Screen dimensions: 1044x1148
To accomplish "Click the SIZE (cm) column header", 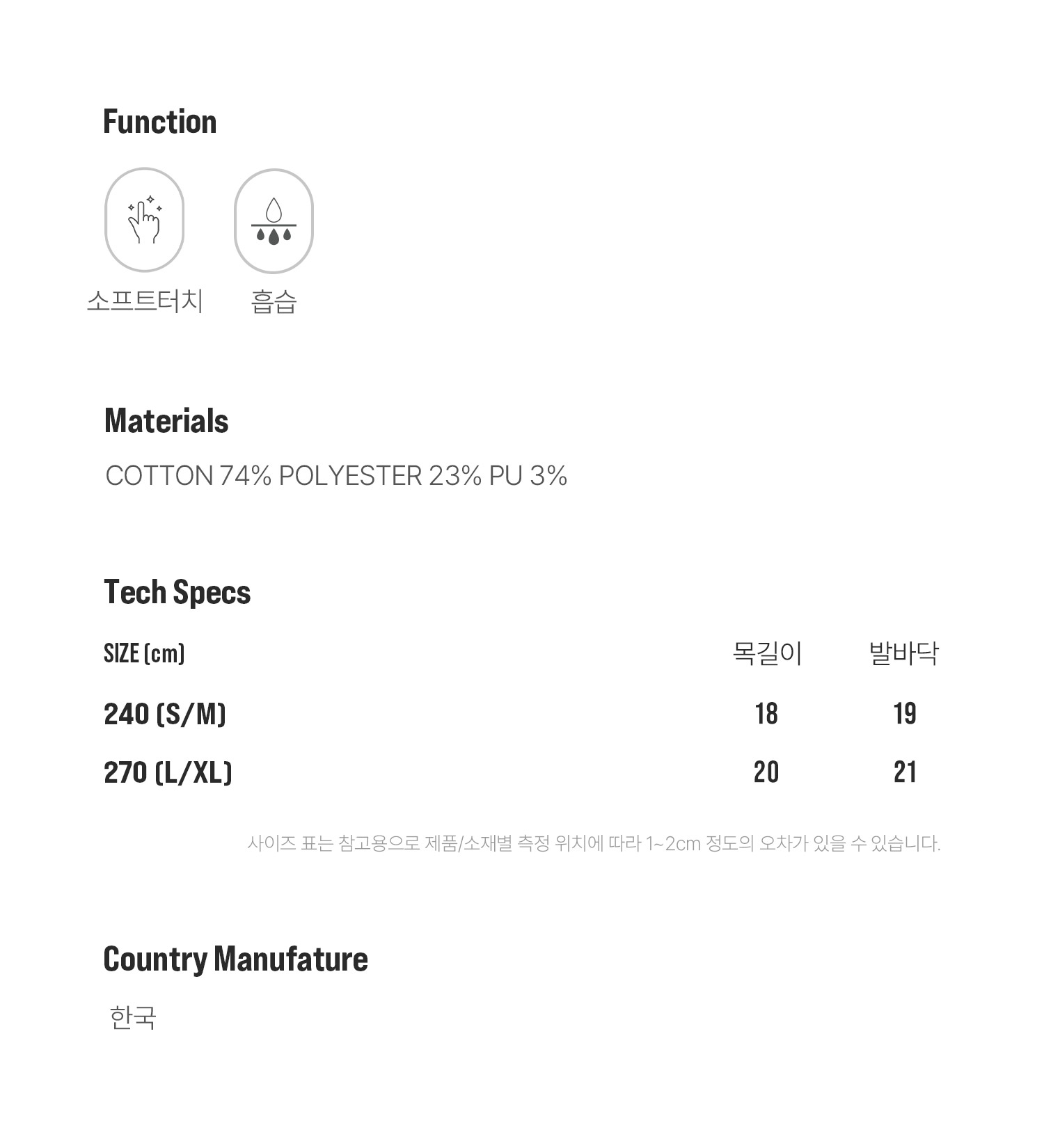I will tap(144, 653).
